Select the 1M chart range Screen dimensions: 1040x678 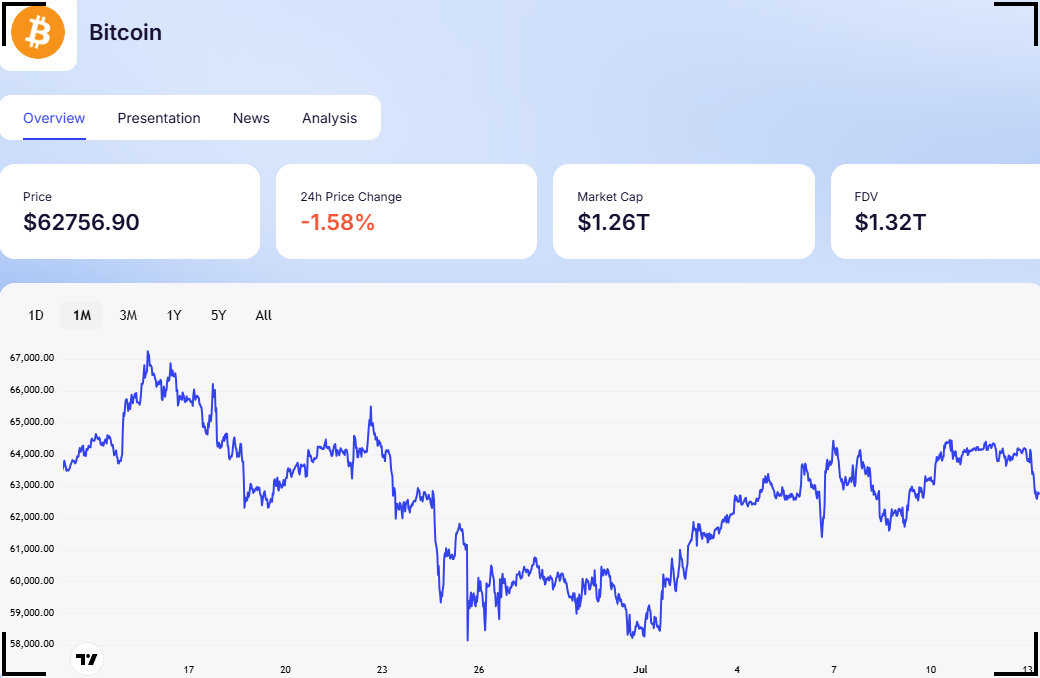[82, 315]
